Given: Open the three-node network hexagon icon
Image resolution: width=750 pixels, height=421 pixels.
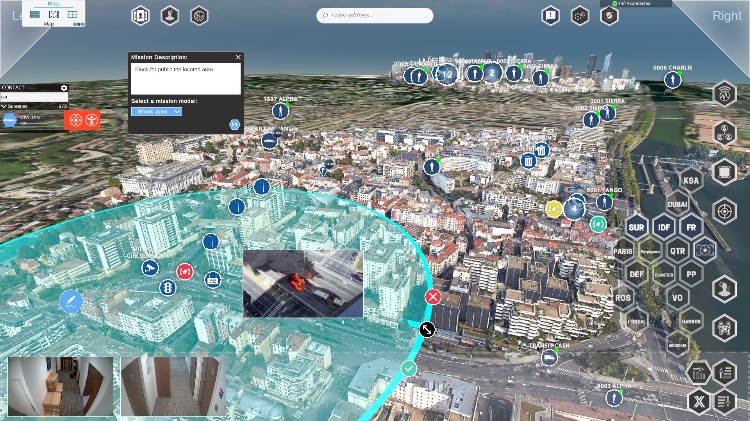Looking at the screenshot, I should 725,133.
